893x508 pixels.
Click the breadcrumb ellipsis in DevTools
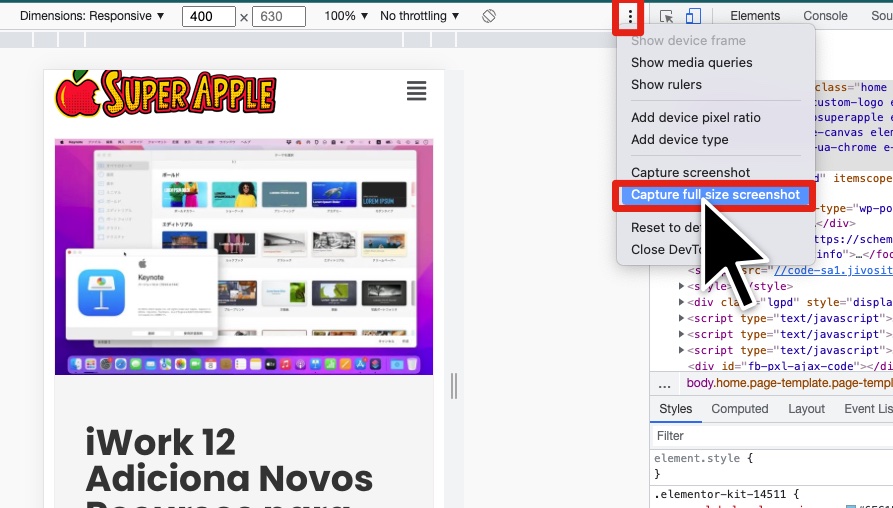pyautogui.click(x=665, y=384)
